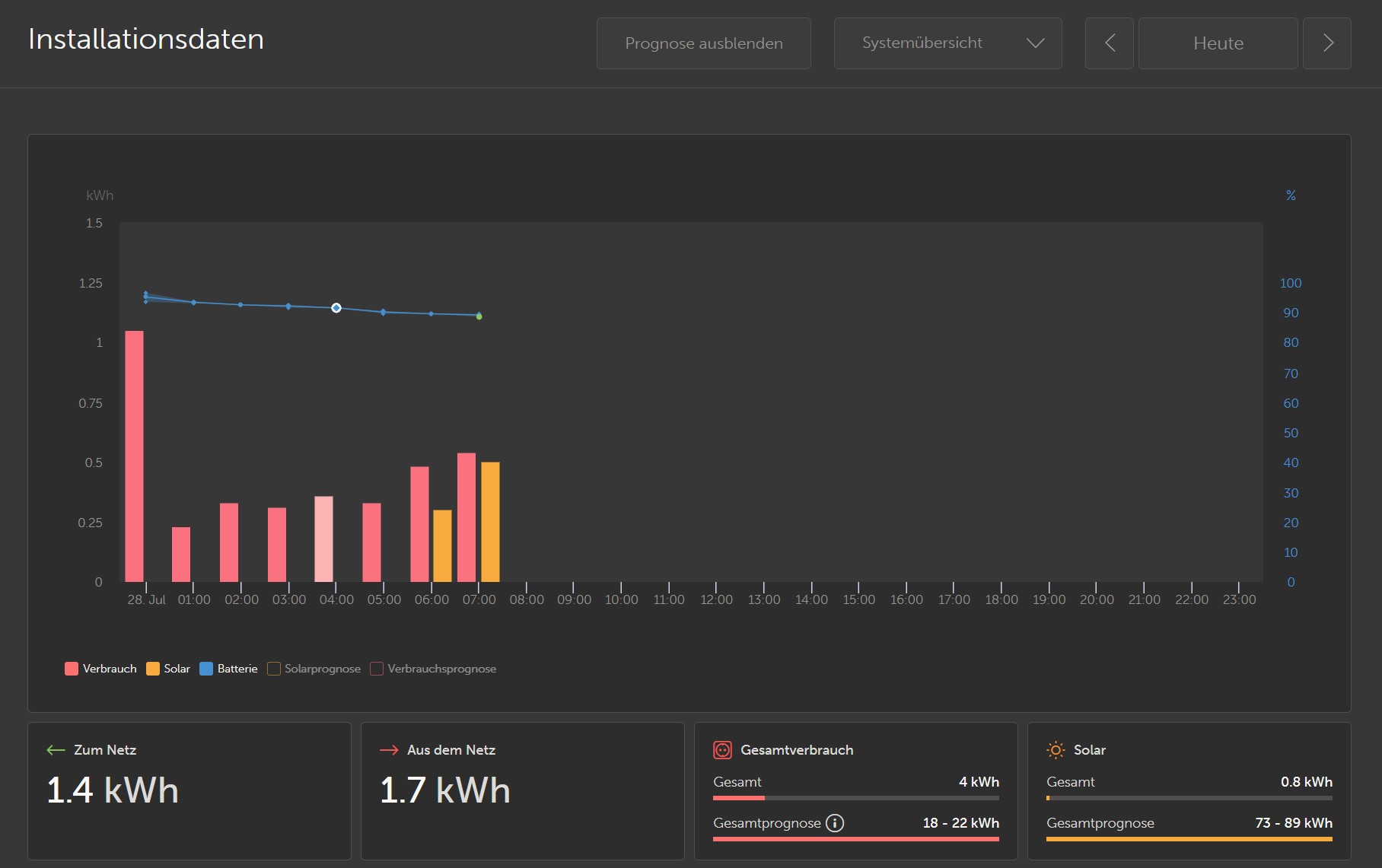Click the Solar Gesamtprognose progress bar
1382x868 pixels.
point(1189,839)
